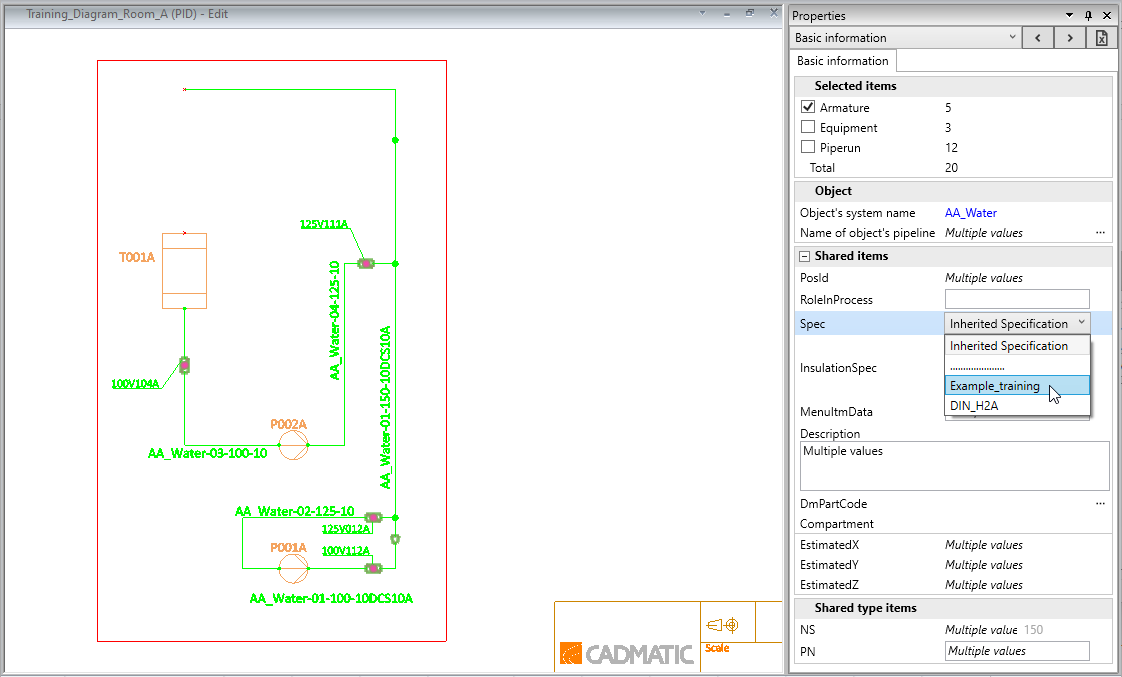Collapse the Shared items section
The width and height of the screenshot is (1122, 677).
pos(804,256)
